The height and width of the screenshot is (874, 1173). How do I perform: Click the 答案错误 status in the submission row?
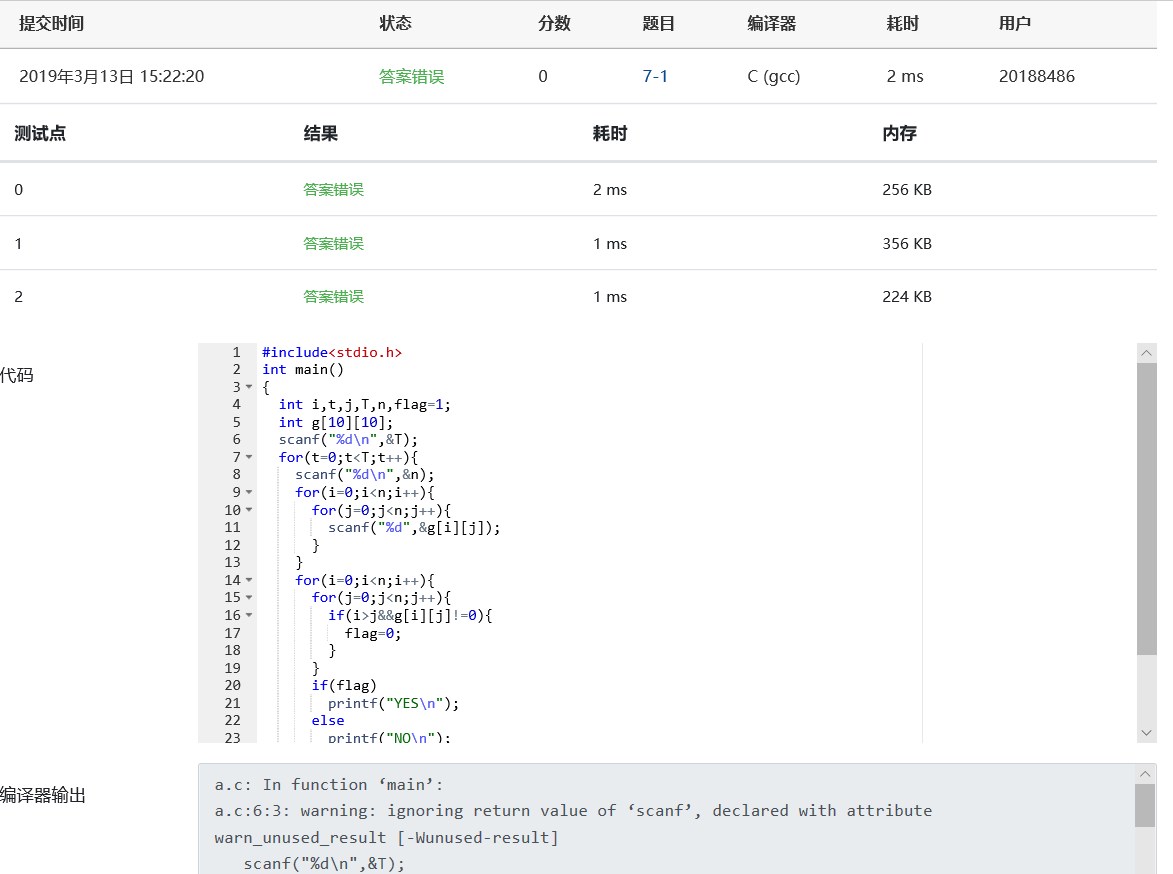click(x=411, y=76)
